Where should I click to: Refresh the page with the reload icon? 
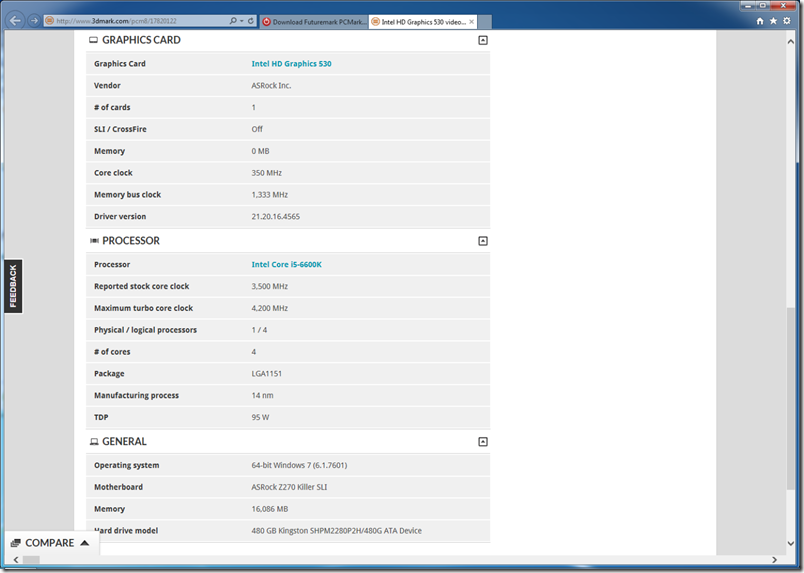click(251, 21)
